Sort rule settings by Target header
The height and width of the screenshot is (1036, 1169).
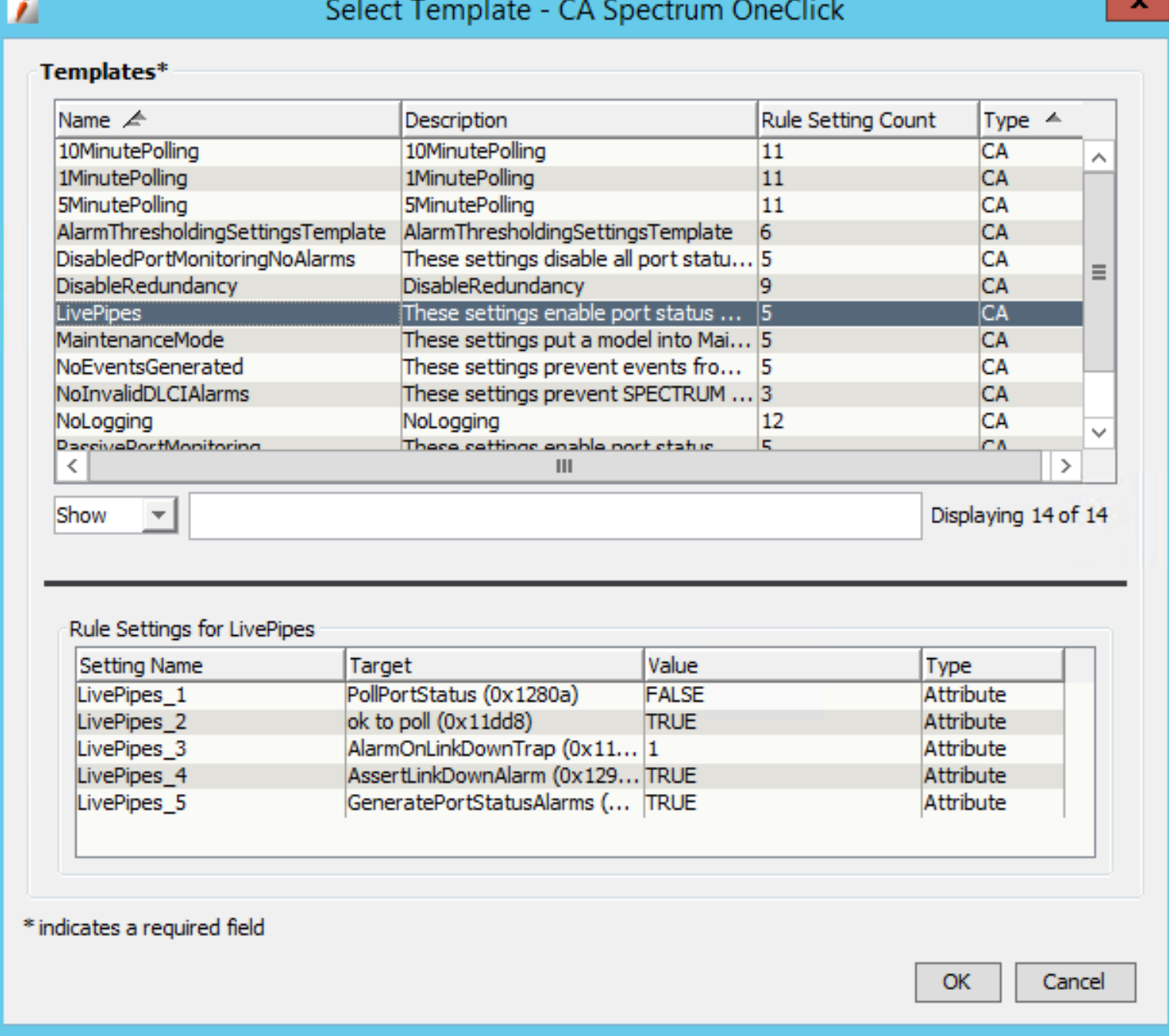pos(494,665)
